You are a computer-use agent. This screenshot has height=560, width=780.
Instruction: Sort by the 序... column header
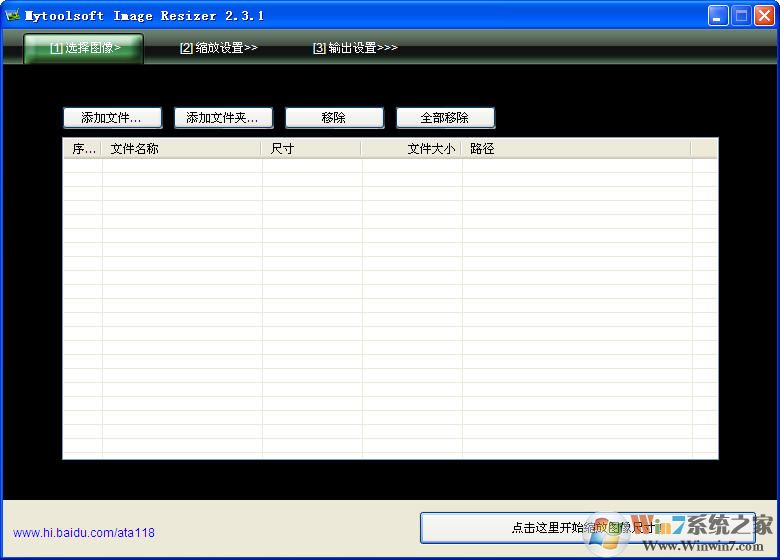click(x=83, y=149)
